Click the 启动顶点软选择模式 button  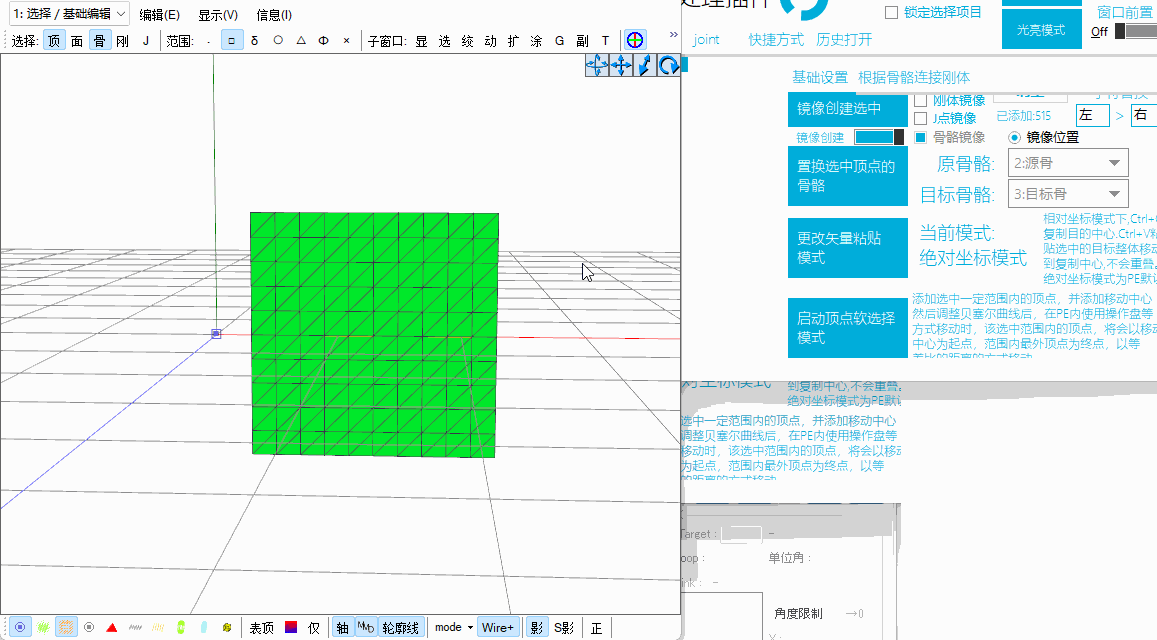pos(846,327)
